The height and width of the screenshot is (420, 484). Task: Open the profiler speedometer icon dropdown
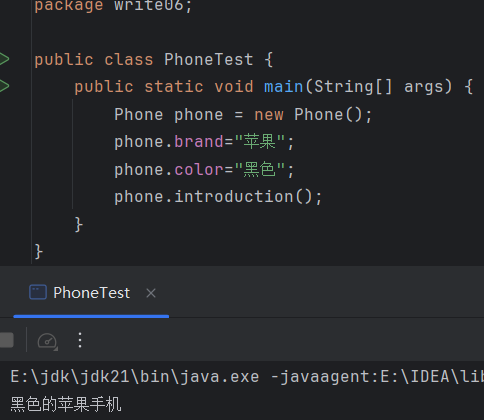pyautogui.click(x=47, y=341)
